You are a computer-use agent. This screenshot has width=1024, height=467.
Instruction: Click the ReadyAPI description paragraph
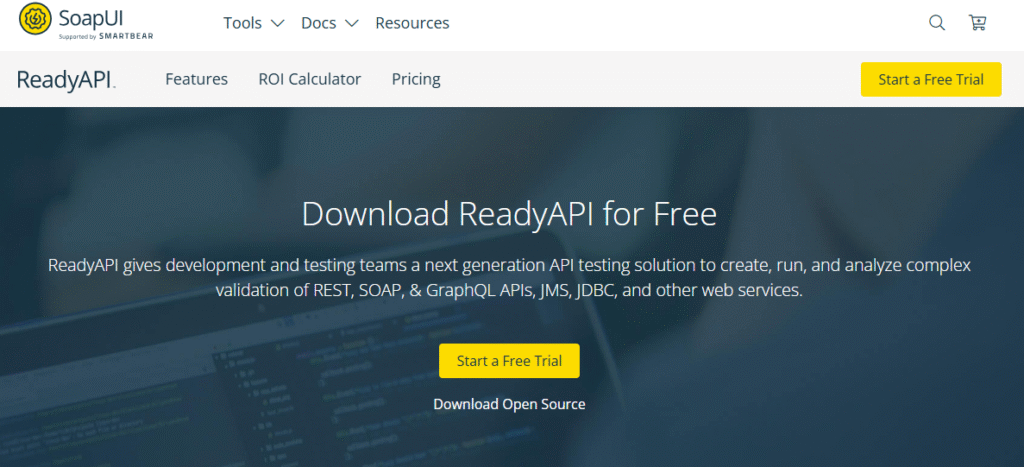509,278
